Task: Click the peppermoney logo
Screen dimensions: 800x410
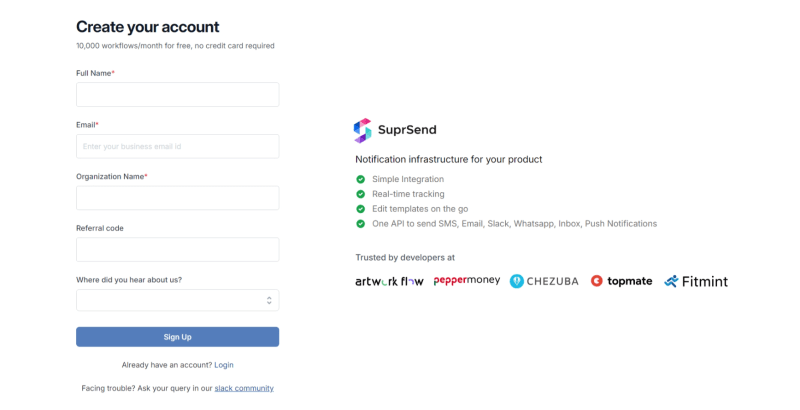Action: pyautogui.click(x=467, y=280)
